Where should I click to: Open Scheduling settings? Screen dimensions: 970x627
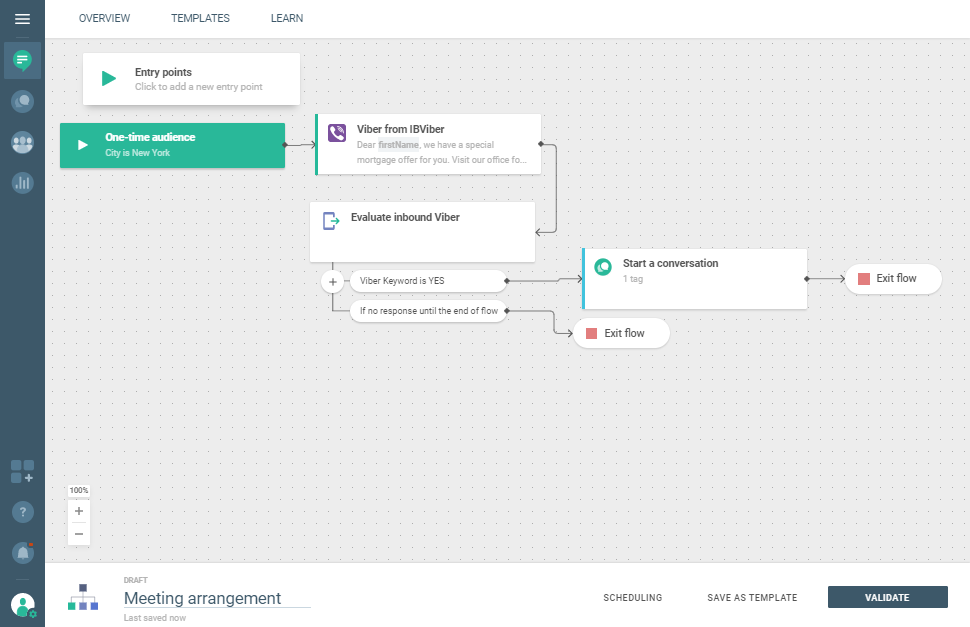632,598
